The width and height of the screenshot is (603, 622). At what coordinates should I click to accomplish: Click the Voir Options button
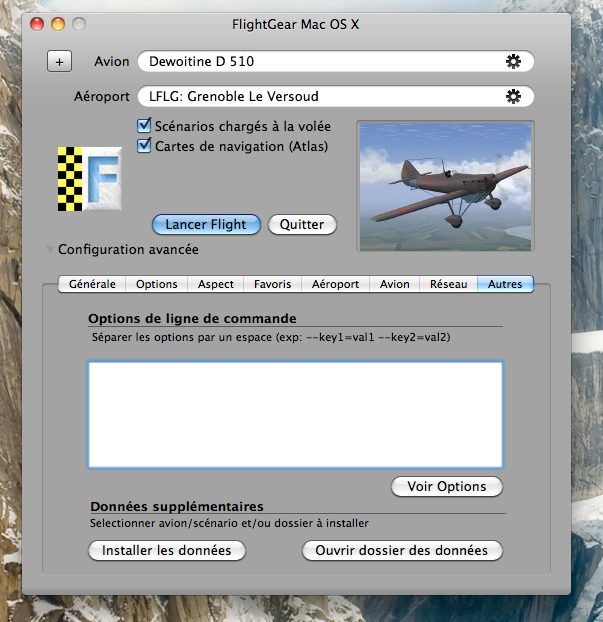(447, 486)
